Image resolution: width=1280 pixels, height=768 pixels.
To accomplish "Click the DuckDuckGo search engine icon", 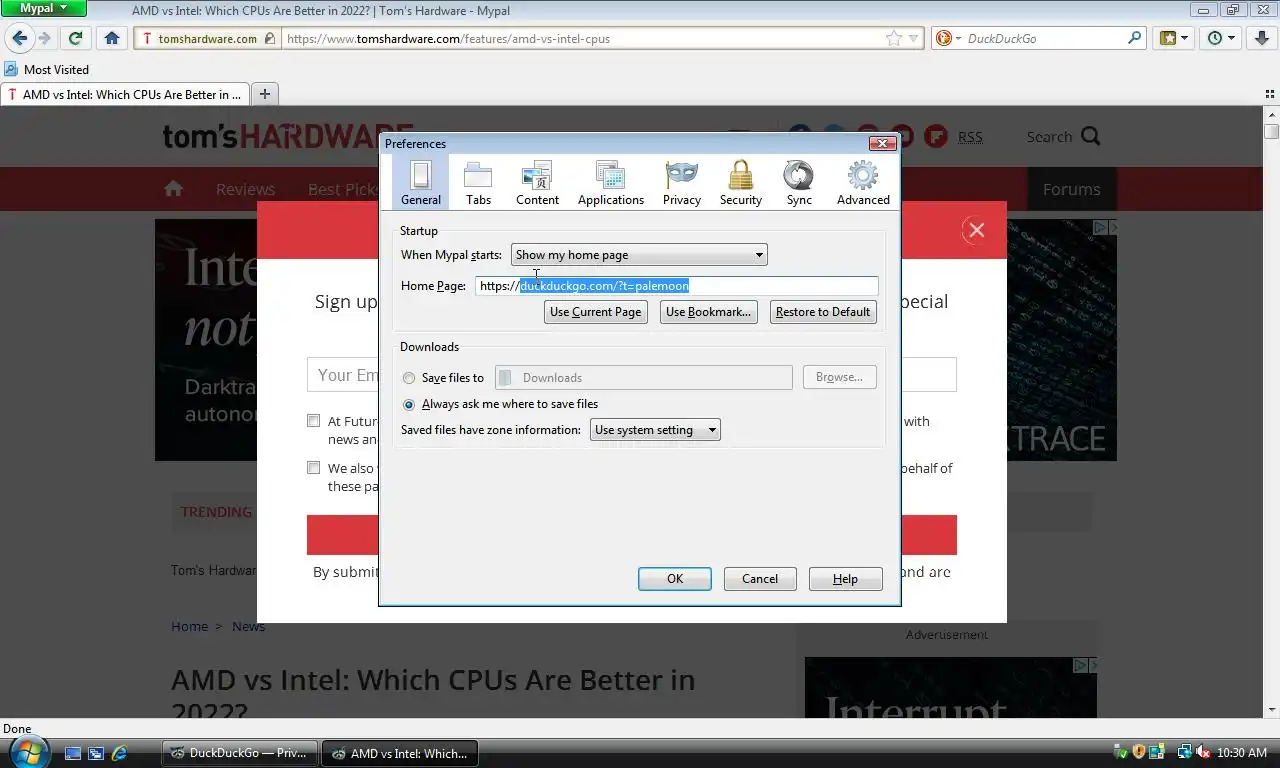I will [943, 38].
